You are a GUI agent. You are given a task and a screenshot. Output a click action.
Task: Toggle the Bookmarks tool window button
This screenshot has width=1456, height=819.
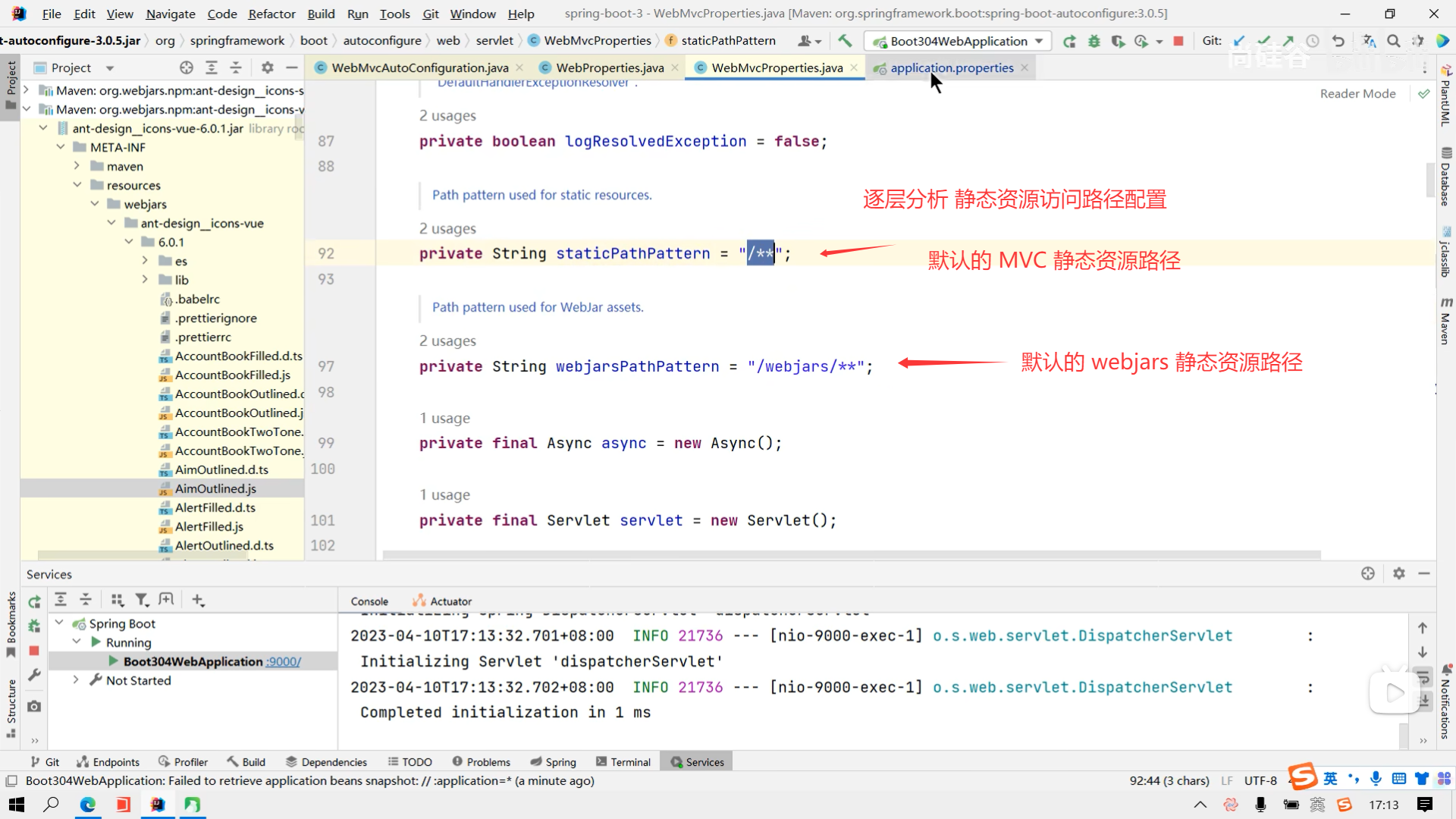(11, 623)
